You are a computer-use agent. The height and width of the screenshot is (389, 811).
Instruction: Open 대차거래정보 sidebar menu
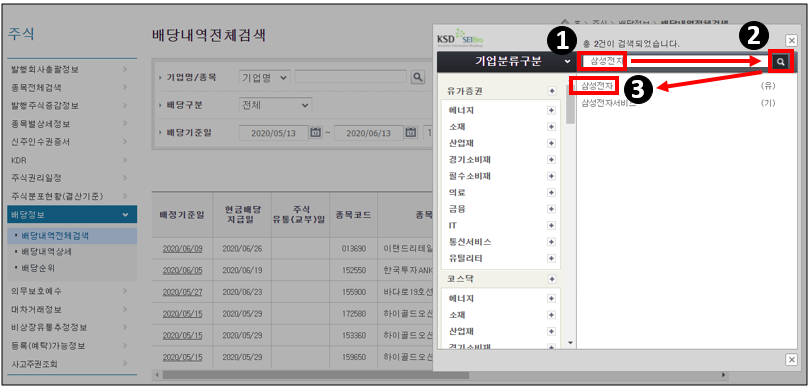tap(72, 310)
